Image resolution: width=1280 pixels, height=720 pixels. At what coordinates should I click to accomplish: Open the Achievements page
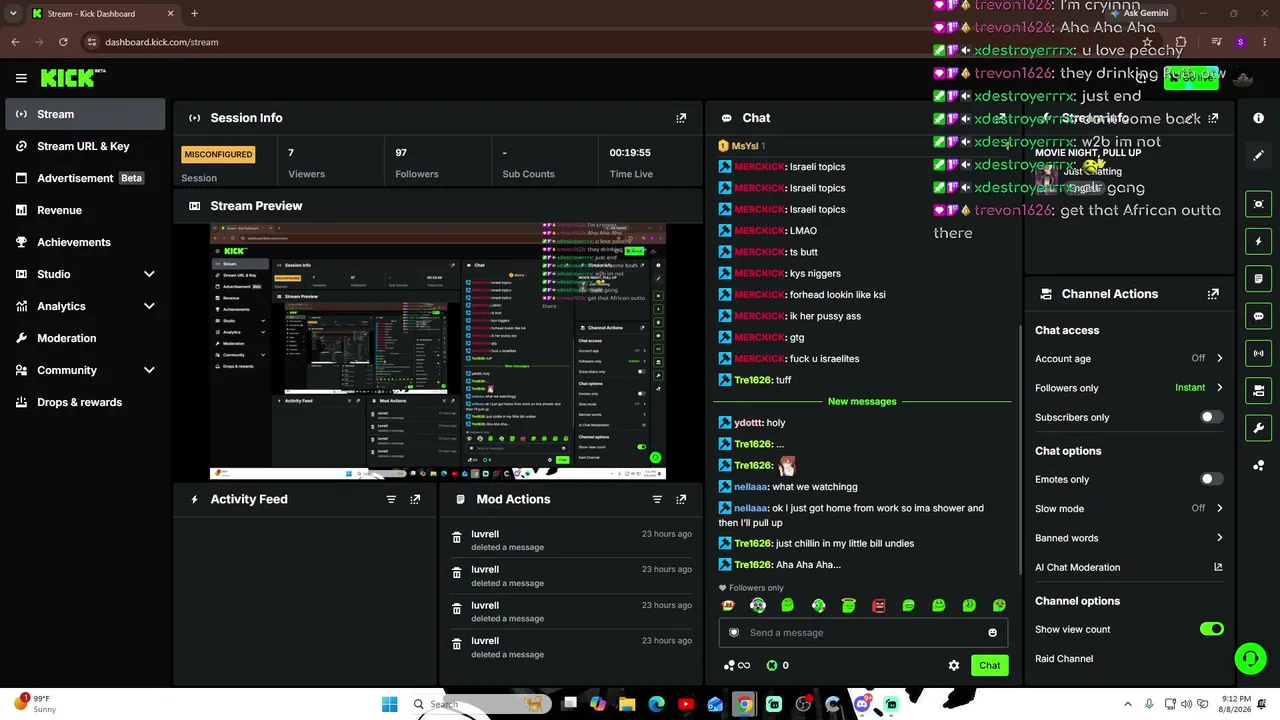coord(85,242)
